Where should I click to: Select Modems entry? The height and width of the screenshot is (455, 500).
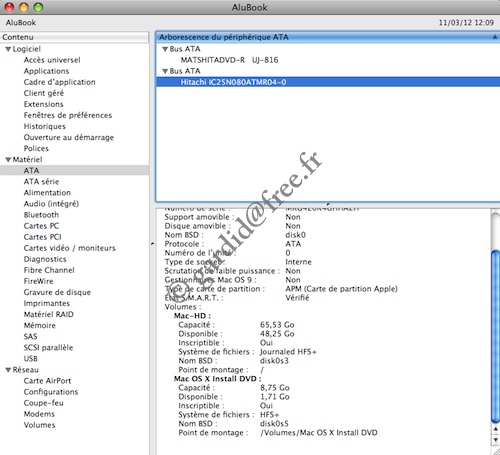[39, 414]
